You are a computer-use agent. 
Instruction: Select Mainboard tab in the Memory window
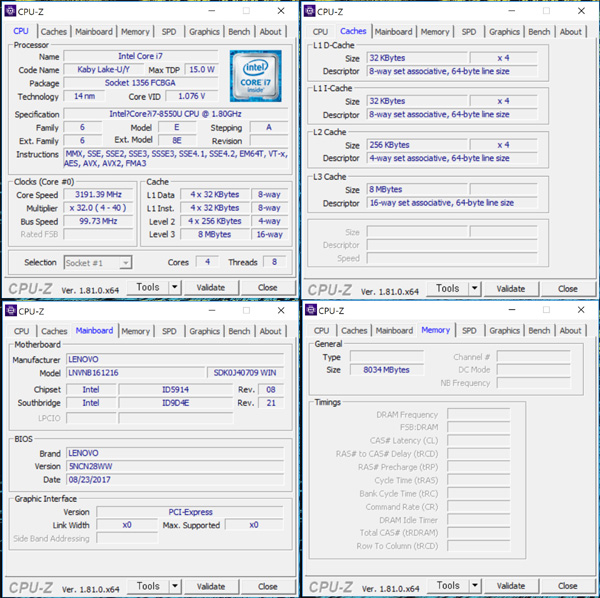click(395, 331)
